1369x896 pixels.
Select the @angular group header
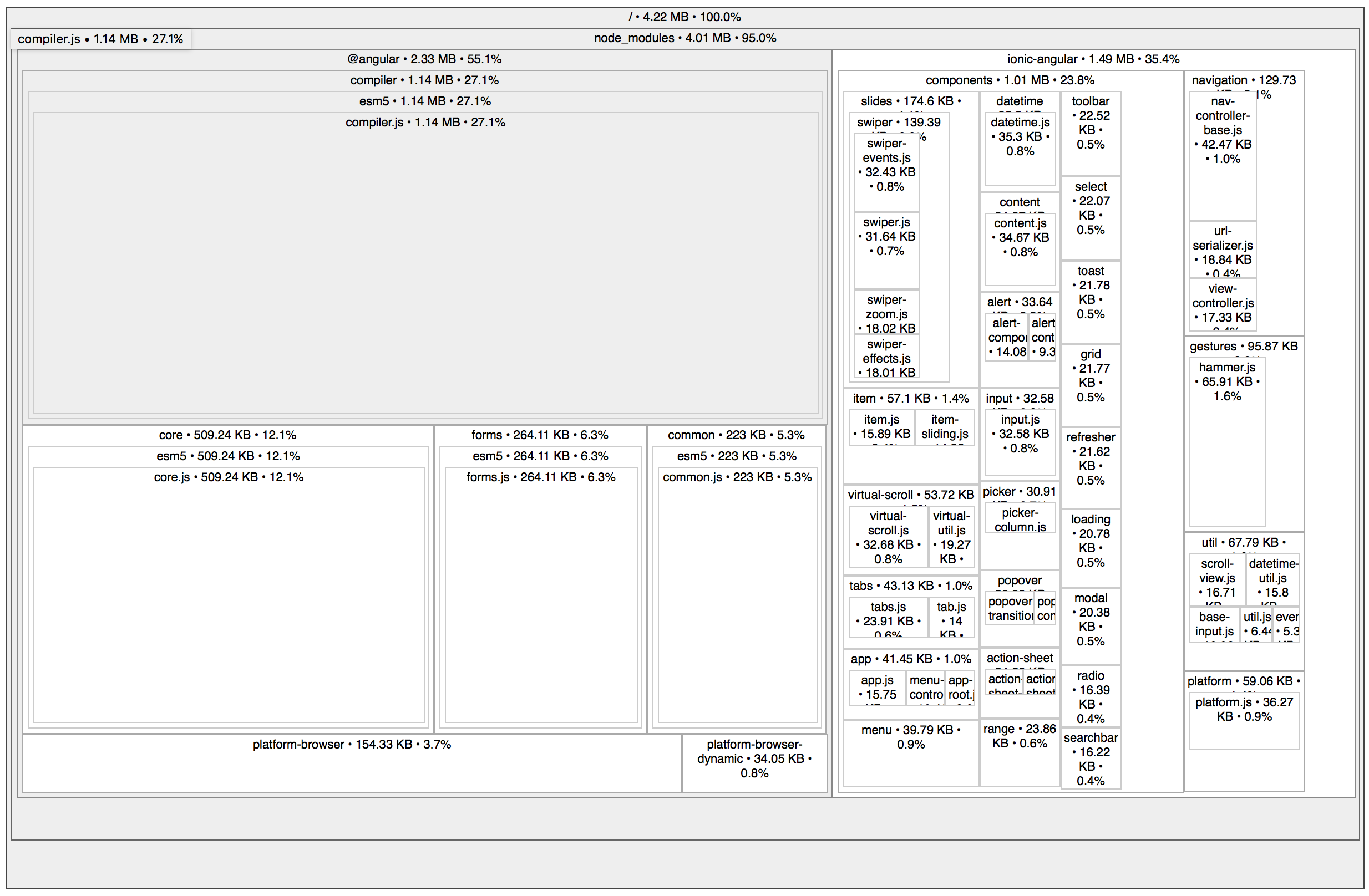coord(424,59)
